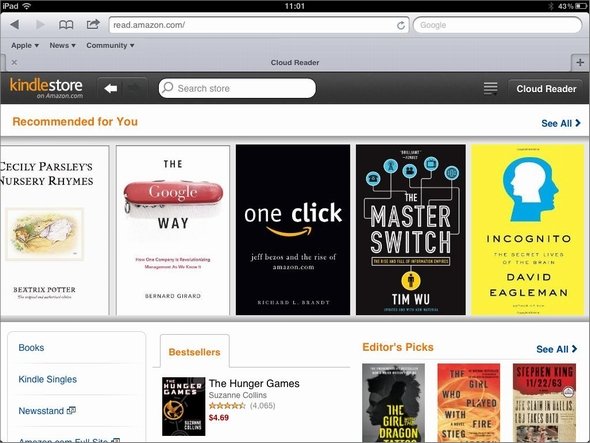Screen dimensions: 590x443
Task: Click the Search store field
Action: (x=237, y=88)
